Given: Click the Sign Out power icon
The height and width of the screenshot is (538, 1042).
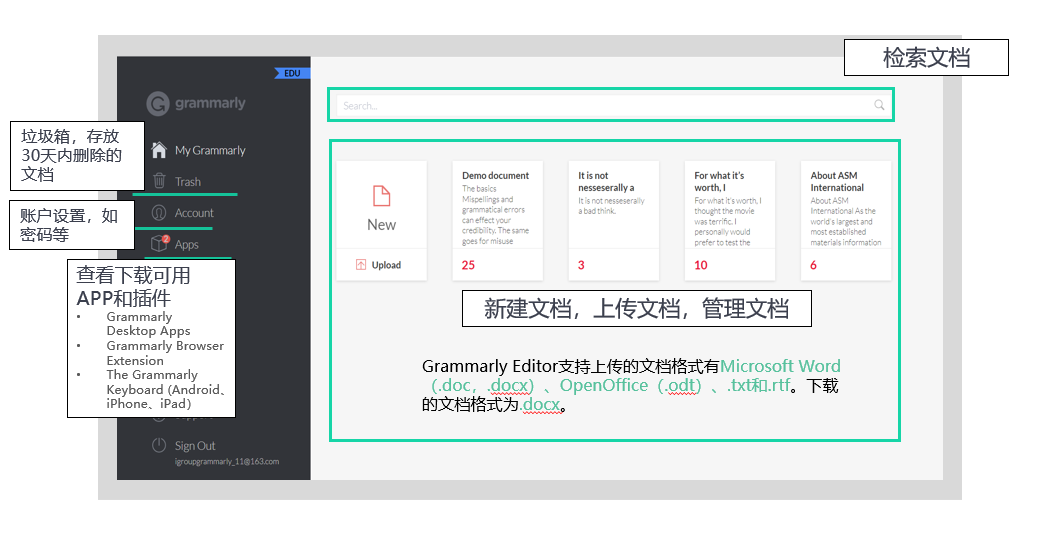Looking at the screenshot, I should click(159, 445).
